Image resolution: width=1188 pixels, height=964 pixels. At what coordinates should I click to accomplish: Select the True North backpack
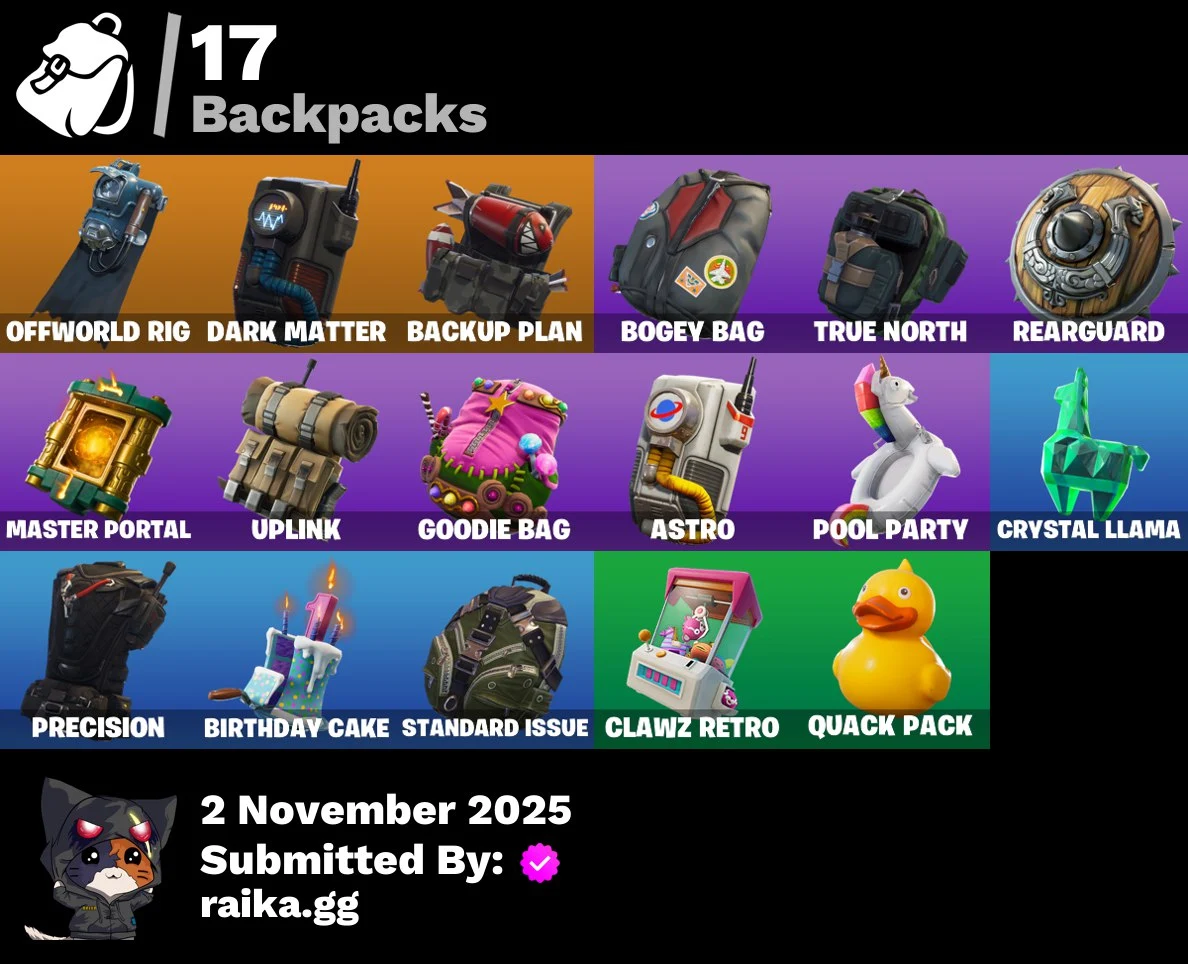click(x=890, y=254)
